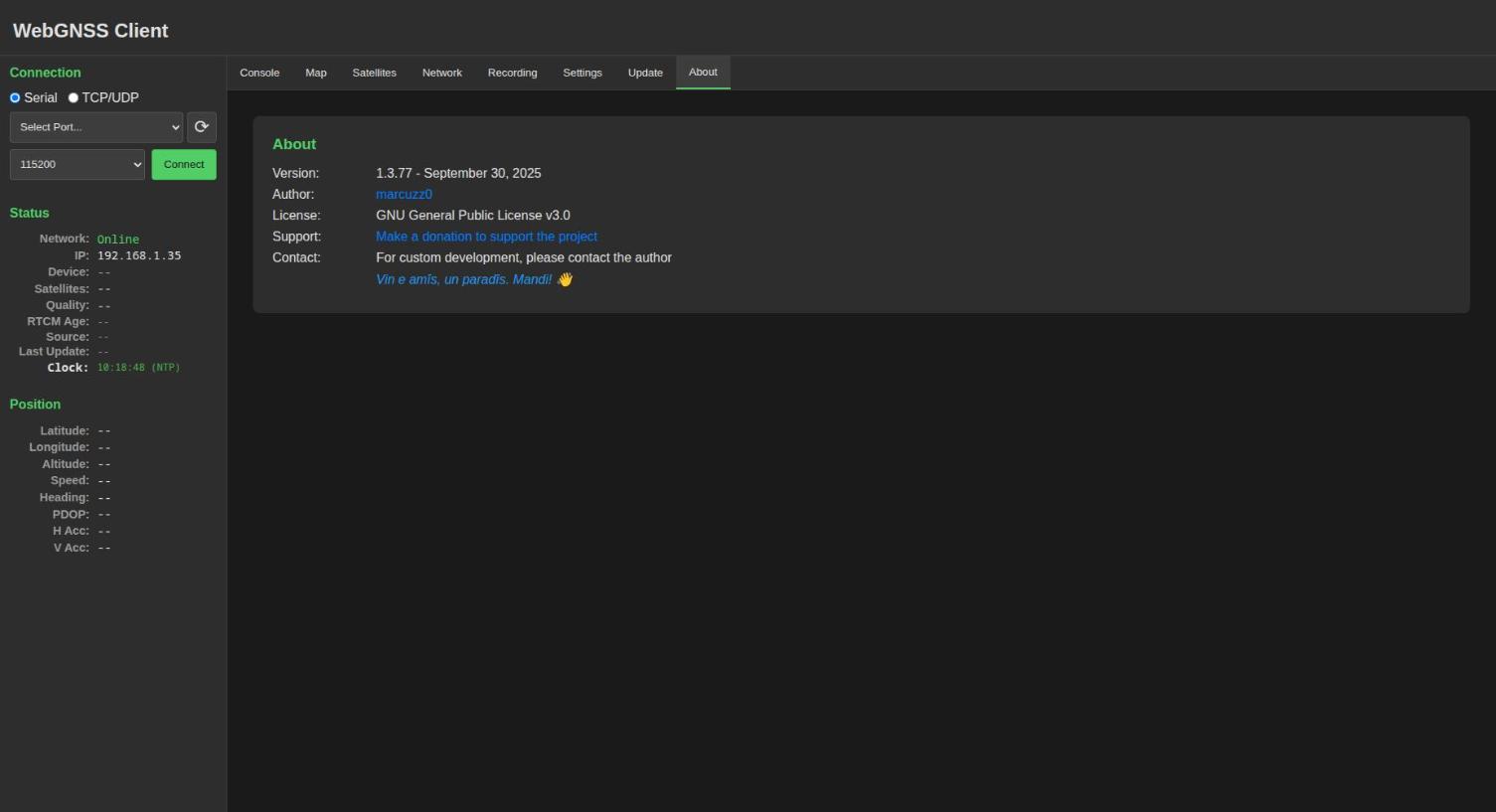Screen dimensions: 1496x812
Task: Click the Online network status value
Action: [x=118, y=240]
